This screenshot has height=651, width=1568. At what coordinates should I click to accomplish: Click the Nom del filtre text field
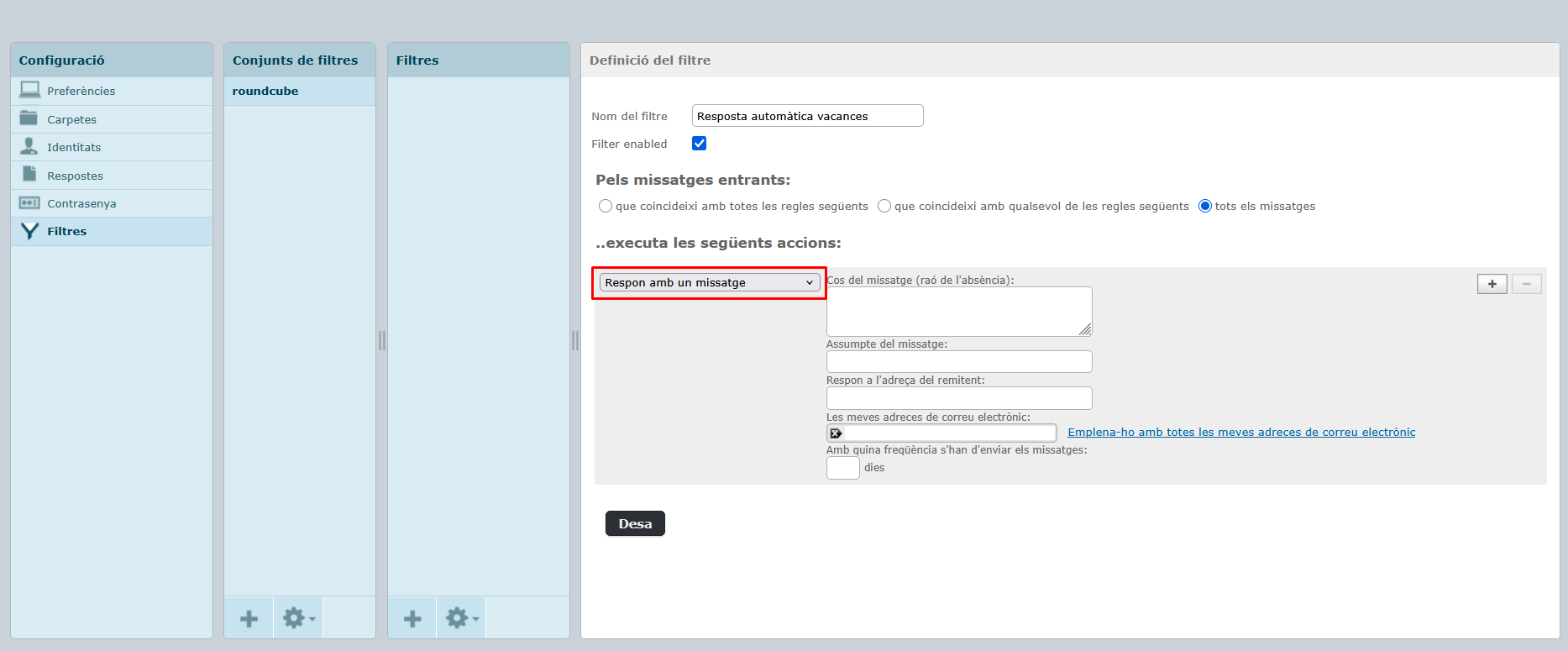coord(808,116)
